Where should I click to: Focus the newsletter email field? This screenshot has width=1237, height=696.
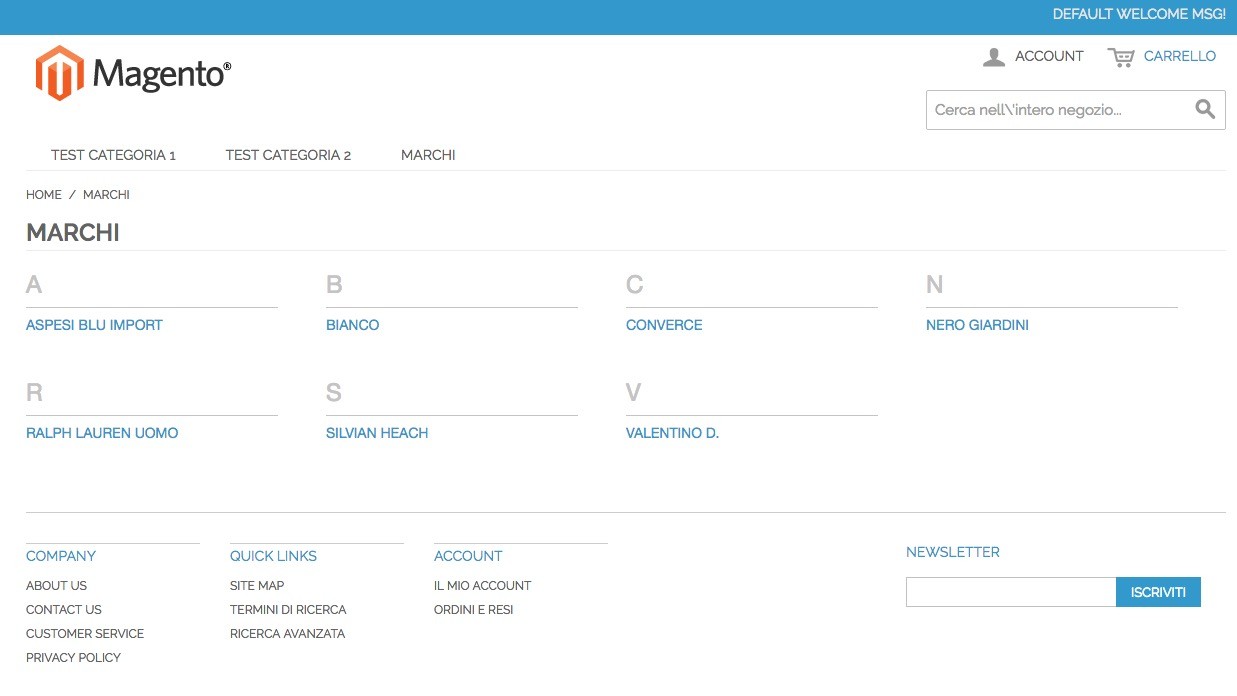1011,592
